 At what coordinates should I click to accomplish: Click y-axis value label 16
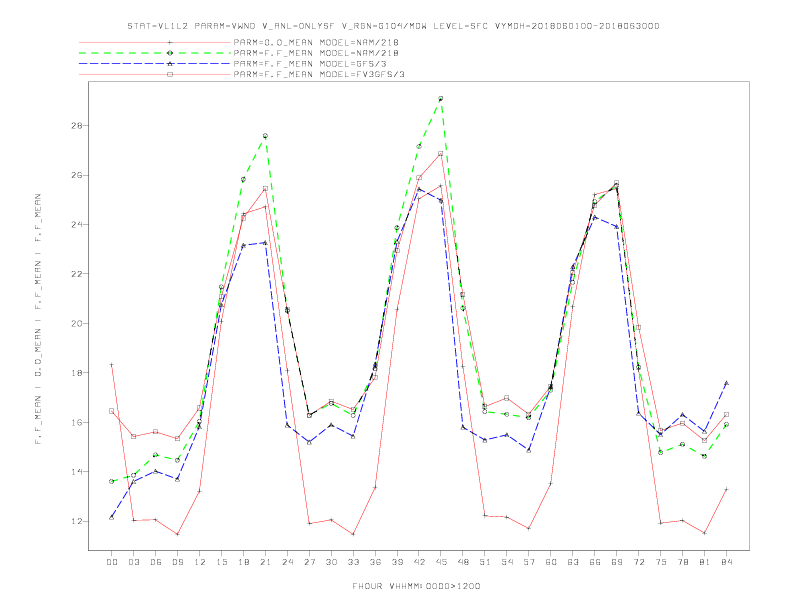[x=76, y=422]
